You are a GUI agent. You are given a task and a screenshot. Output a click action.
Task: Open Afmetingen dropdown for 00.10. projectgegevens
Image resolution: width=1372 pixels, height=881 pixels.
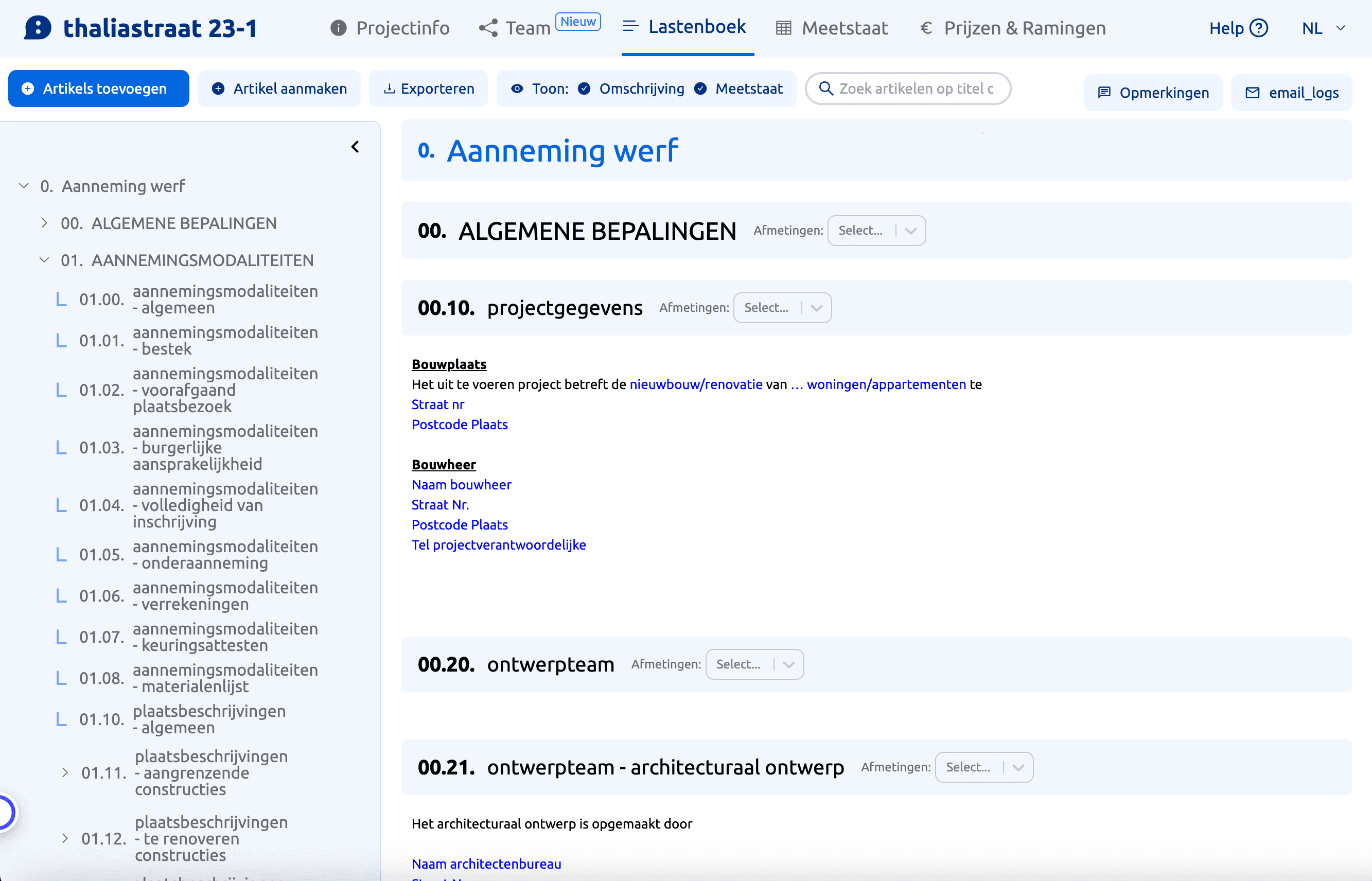782,308
